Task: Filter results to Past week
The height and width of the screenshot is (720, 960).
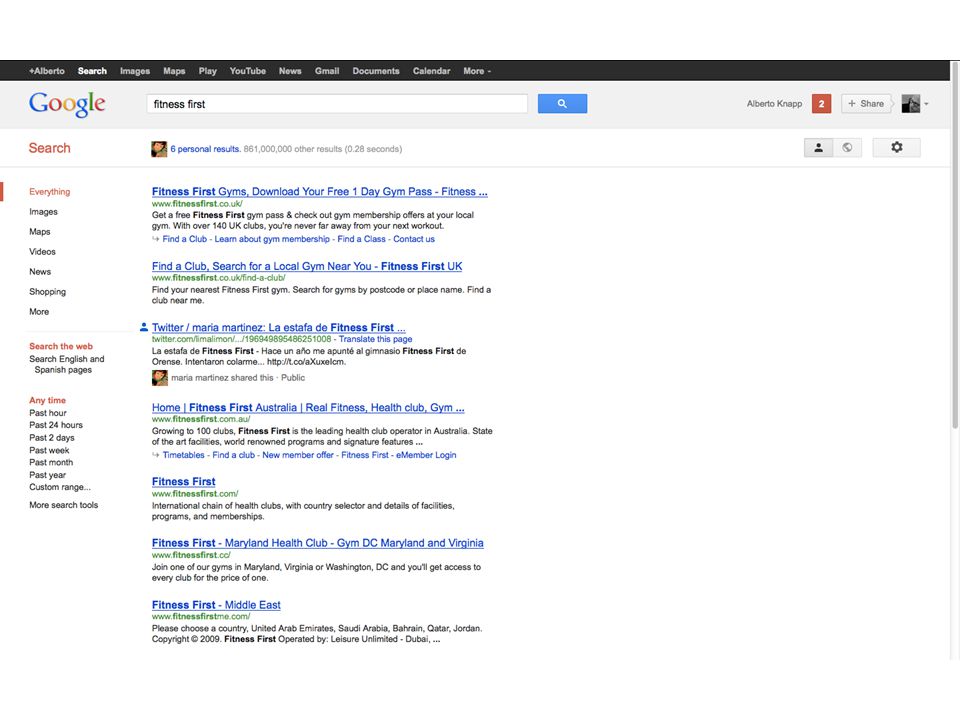Action: (x=49, y=450)
